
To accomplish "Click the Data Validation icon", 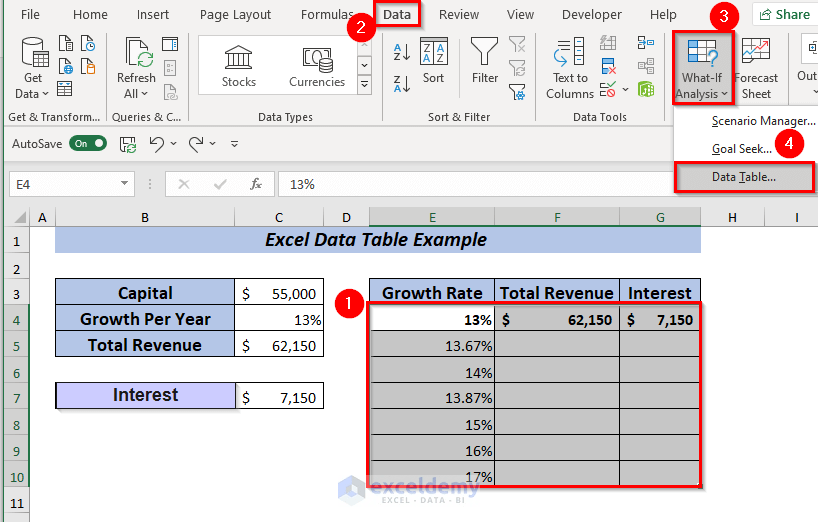I will tap(608, 90).
